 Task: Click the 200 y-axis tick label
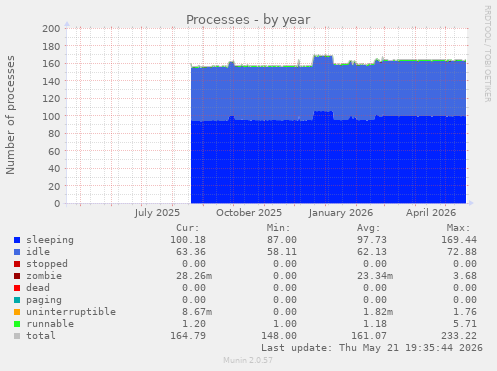click(51, 28)
